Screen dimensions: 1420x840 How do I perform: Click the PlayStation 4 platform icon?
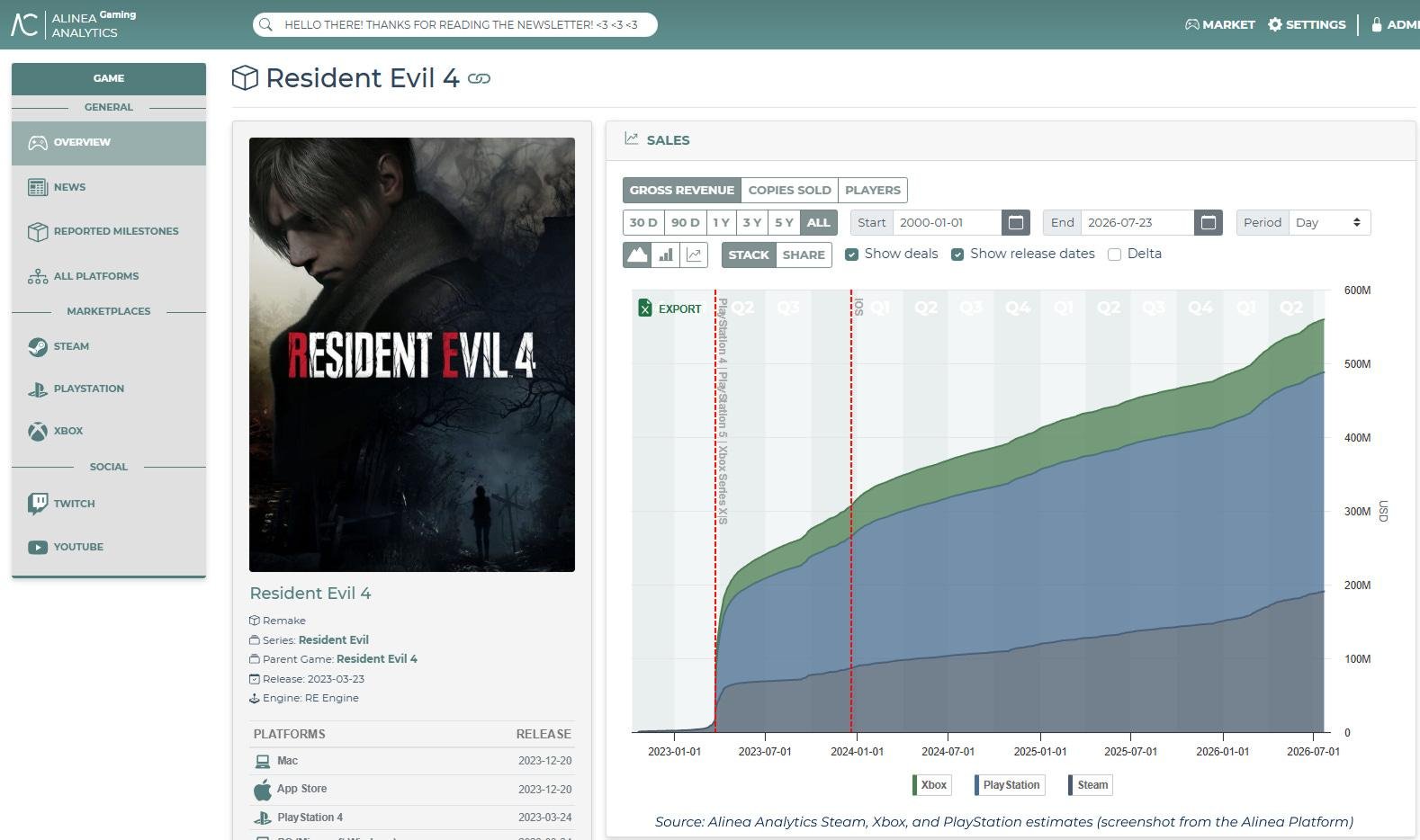(263, 818)
